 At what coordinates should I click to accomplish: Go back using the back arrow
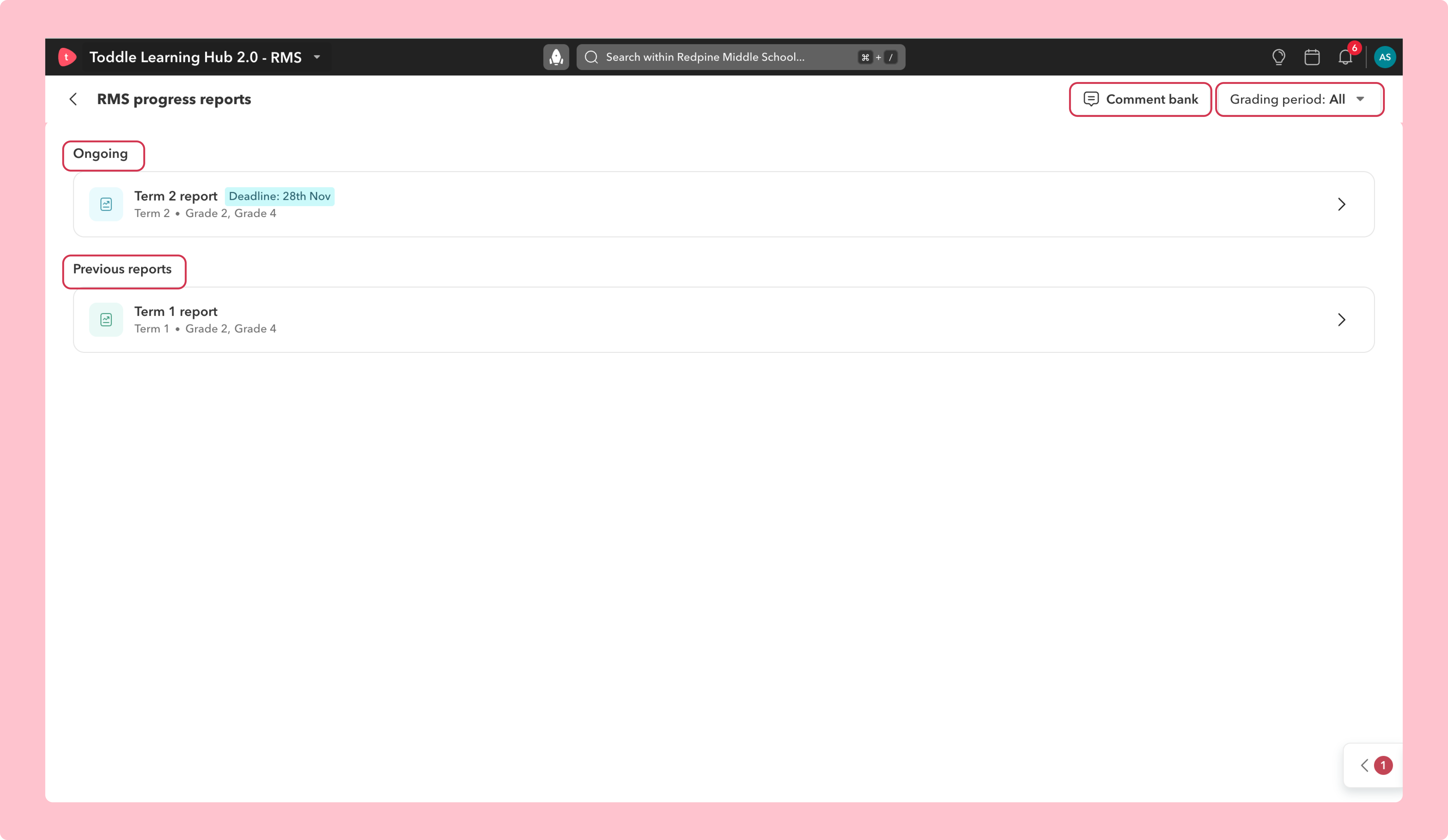[73, 99]
